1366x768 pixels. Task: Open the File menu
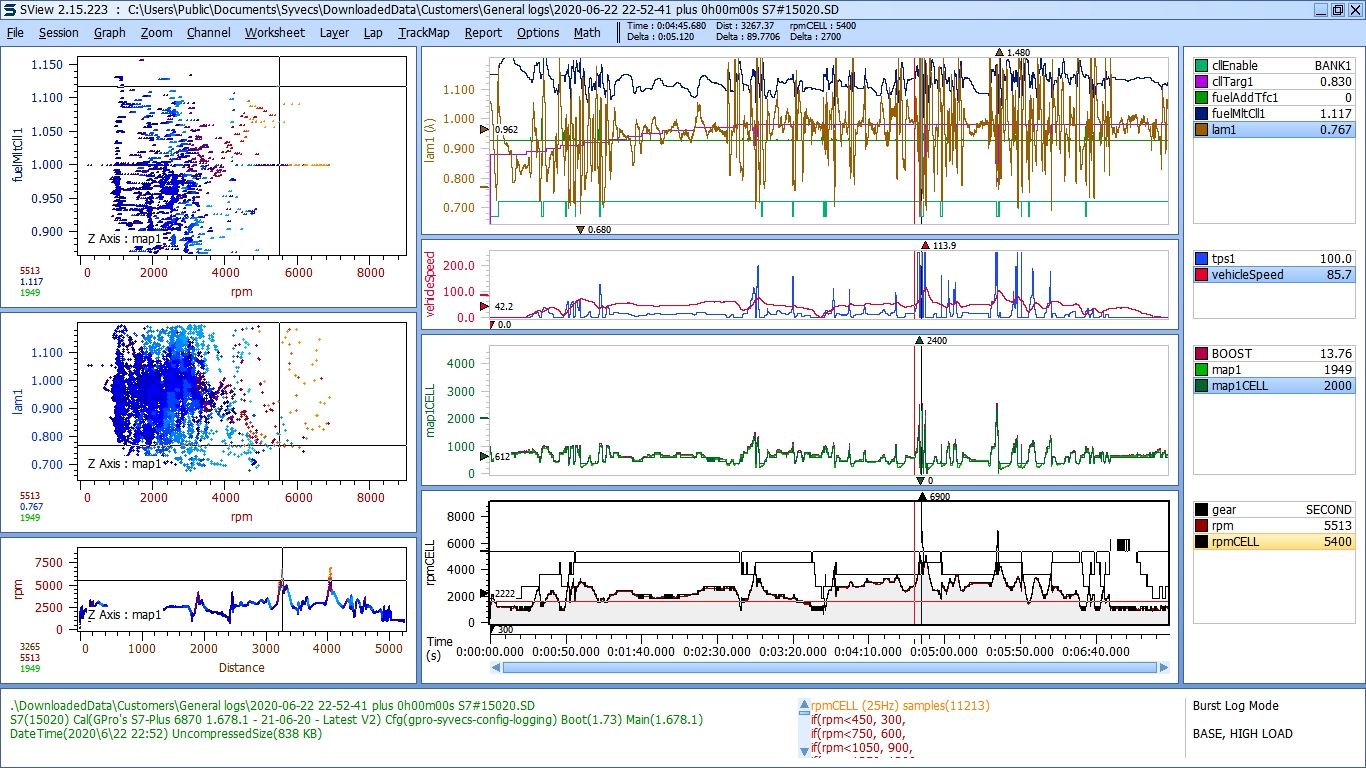coord(15,32)
